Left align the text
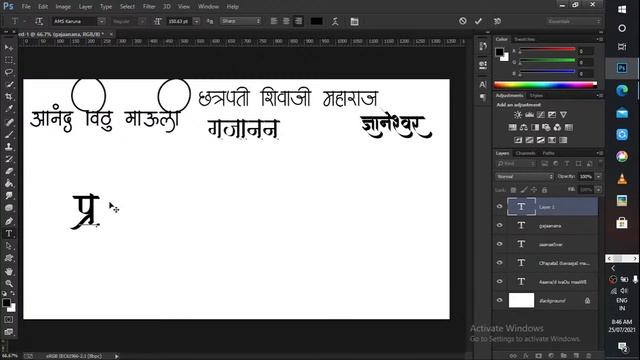640x360 pixels. [274, 21]
